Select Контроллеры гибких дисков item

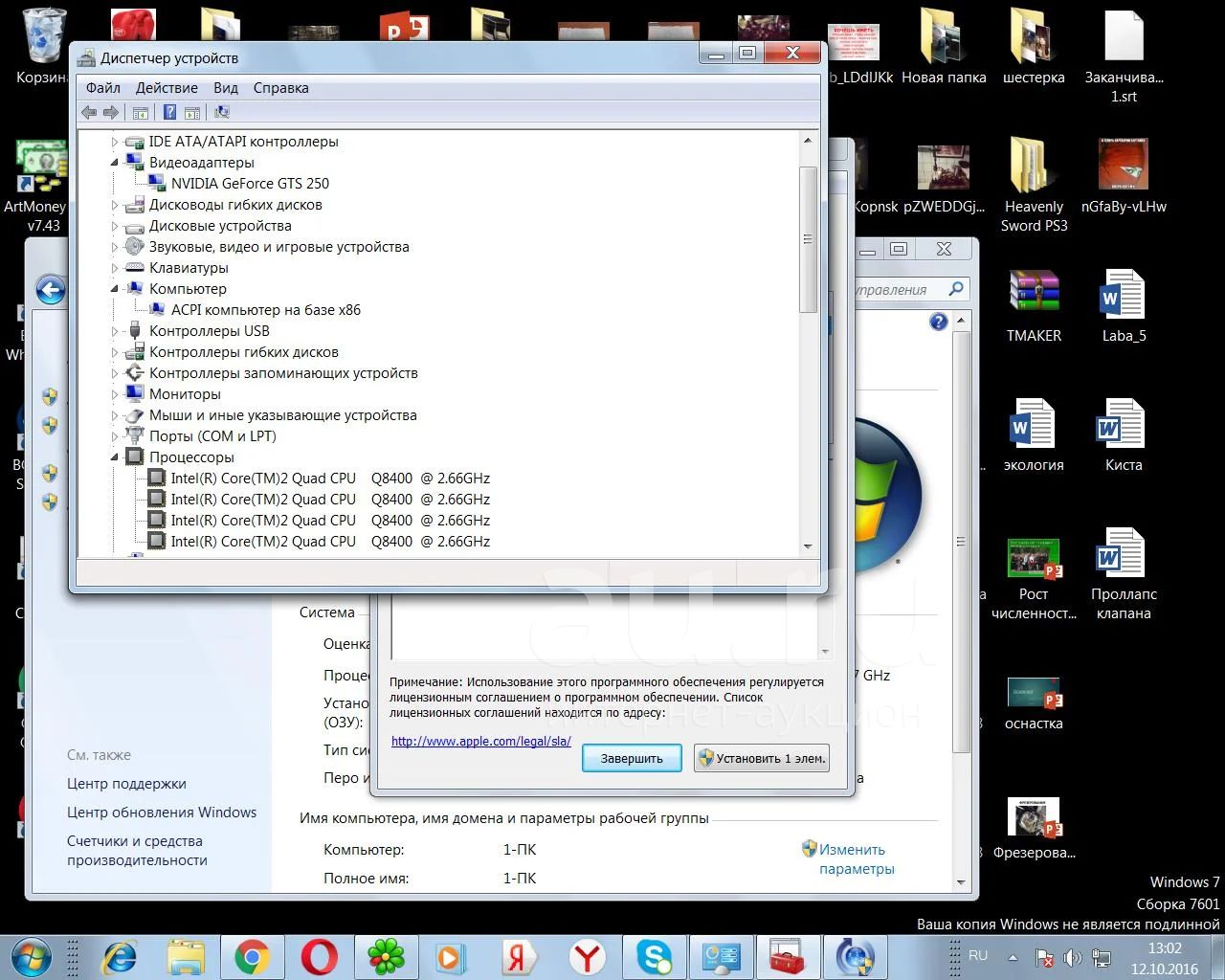pyautogui.click(x=243, y=352)
